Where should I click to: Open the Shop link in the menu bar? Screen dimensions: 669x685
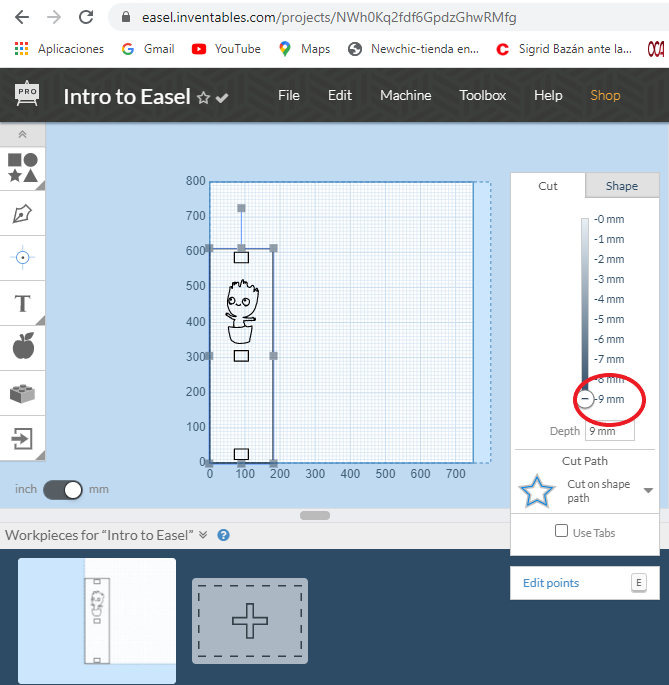pyautogui.click(x=605, y=95)
